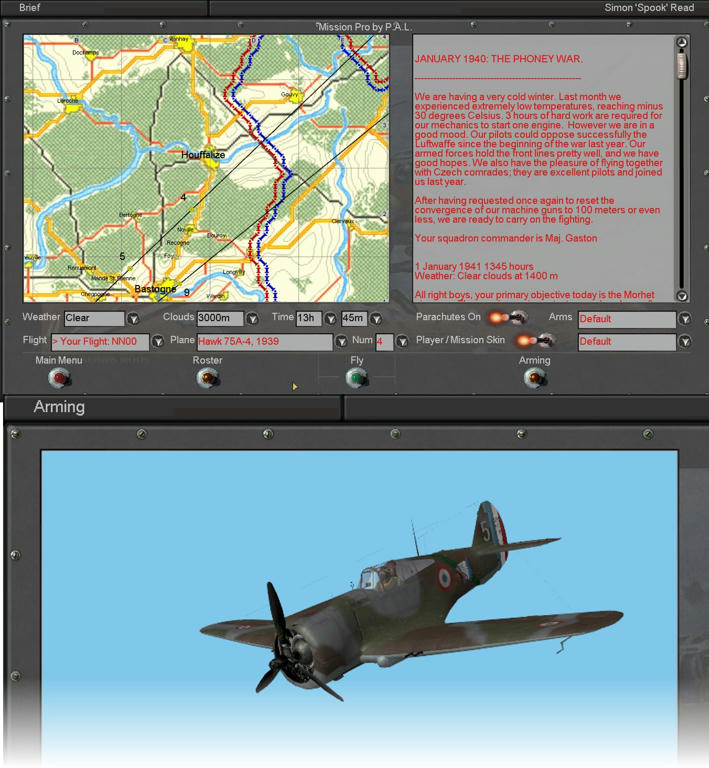The width and height of the screenshot is (709, 768).
Task: Open the Clouds height dropdown
Action: pyautogui.click(x=252, y=319)
